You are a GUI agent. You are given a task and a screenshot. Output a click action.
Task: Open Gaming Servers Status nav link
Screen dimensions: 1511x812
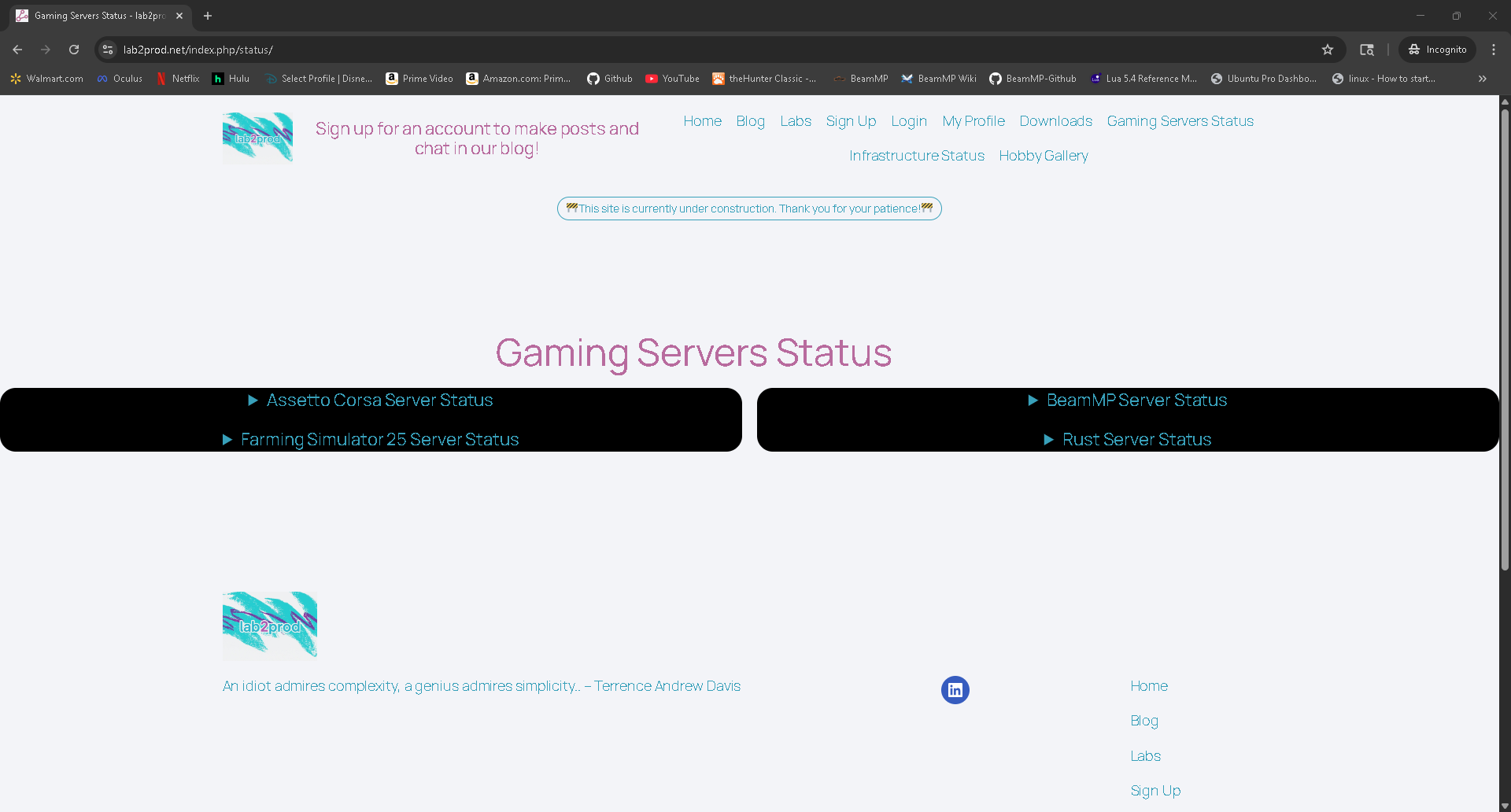(x=1180, y=121)
